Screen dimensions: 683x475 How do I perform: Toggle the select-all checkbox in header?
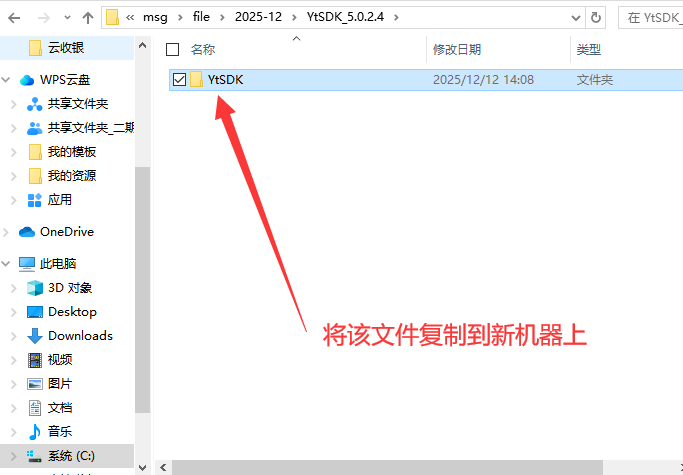pos(172,49)
